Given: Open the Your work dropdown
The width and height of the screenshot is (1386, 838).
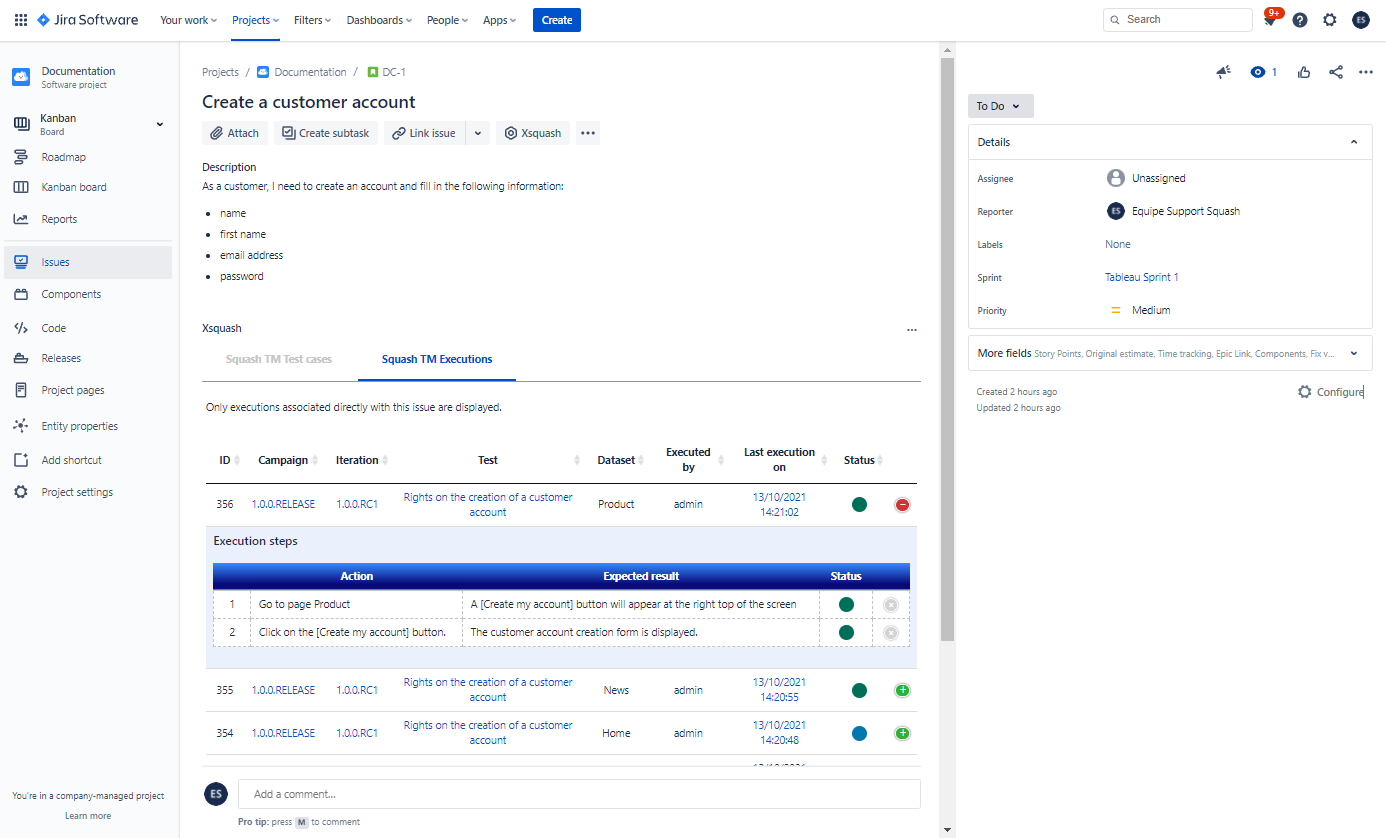Looking at the screenshot, I should [x=189, y=20].
